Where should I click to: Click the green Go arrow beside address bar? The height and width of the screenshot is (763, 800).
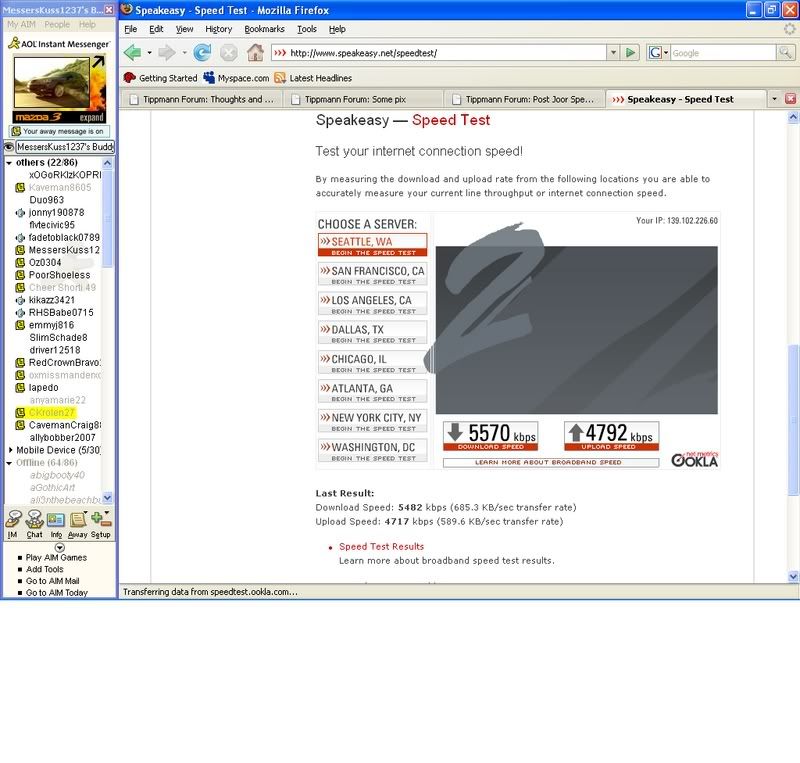click(630, 52)
